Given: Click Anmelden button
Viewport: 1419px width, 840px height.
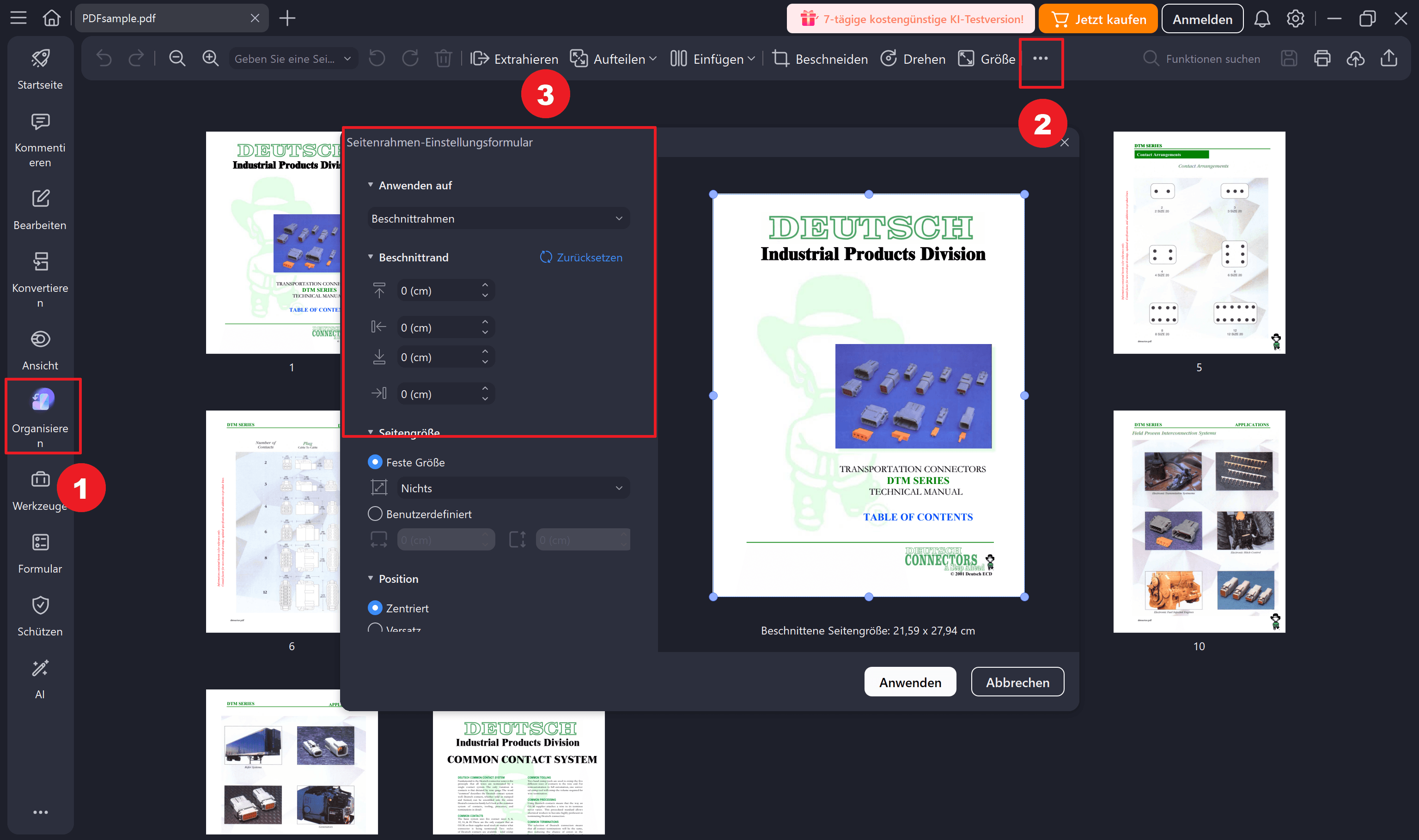Looking at the screenshot, I should pyautogui.click(x=1202, y=18).
